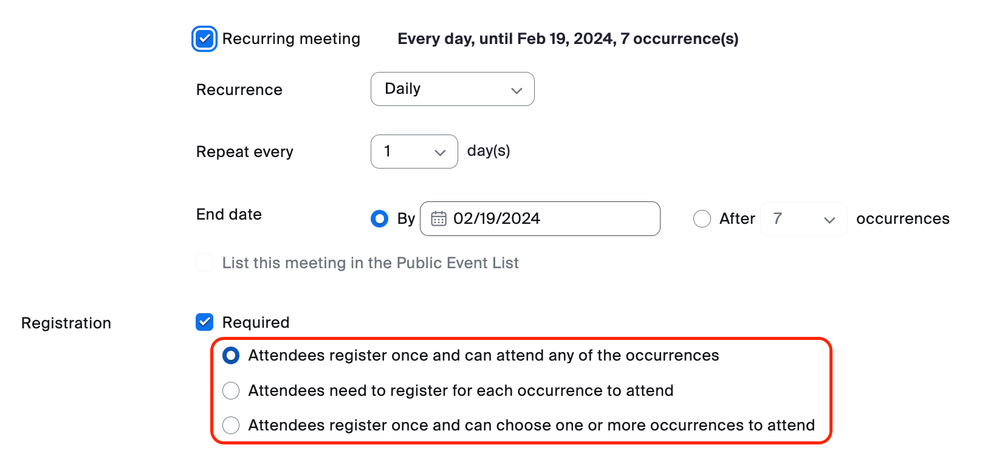Toggle the Registration Required checkbox
Viewport: 999px width, 455px height.
205,322
